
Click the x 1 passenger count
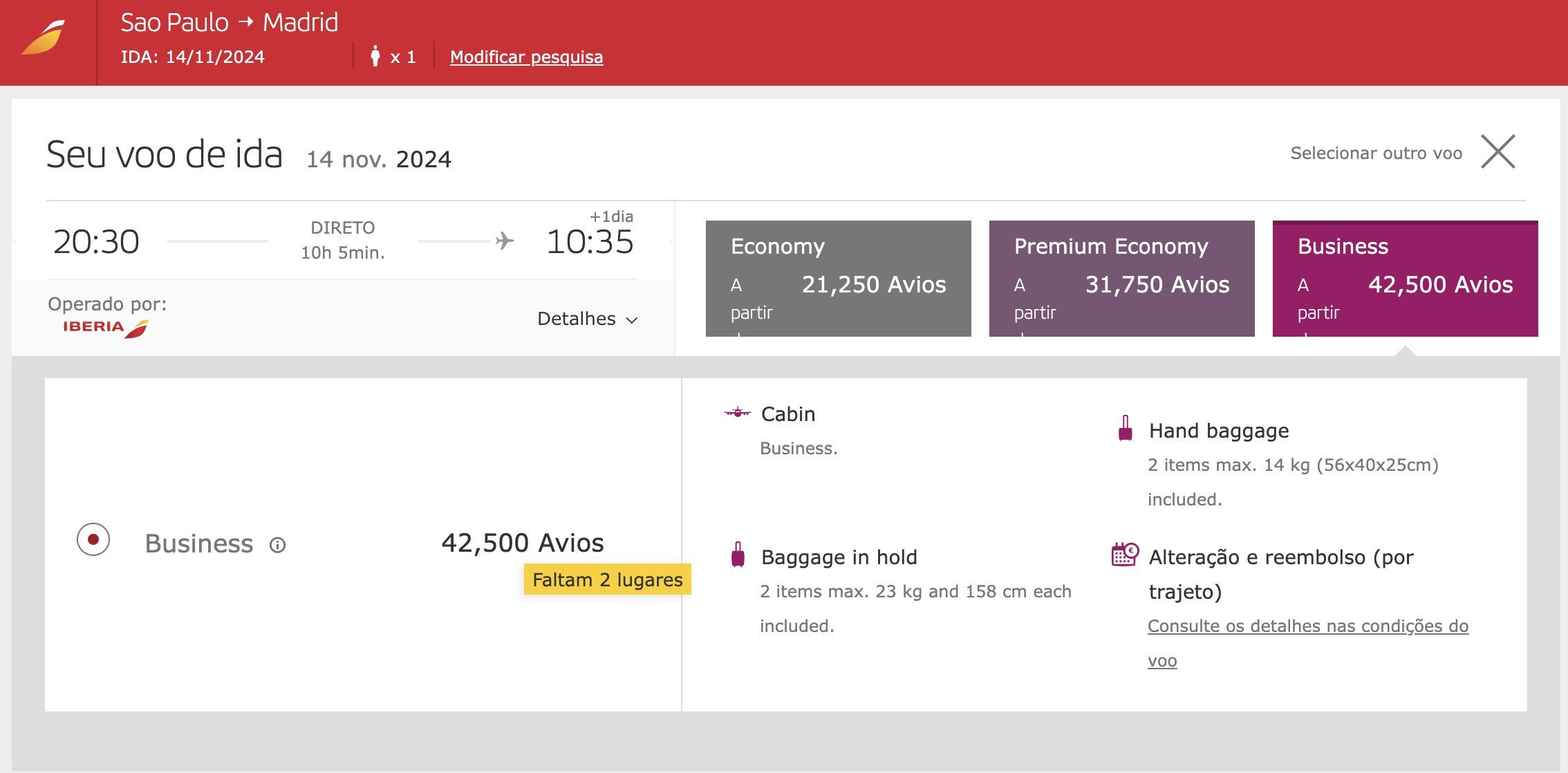[x=403, y=57]
